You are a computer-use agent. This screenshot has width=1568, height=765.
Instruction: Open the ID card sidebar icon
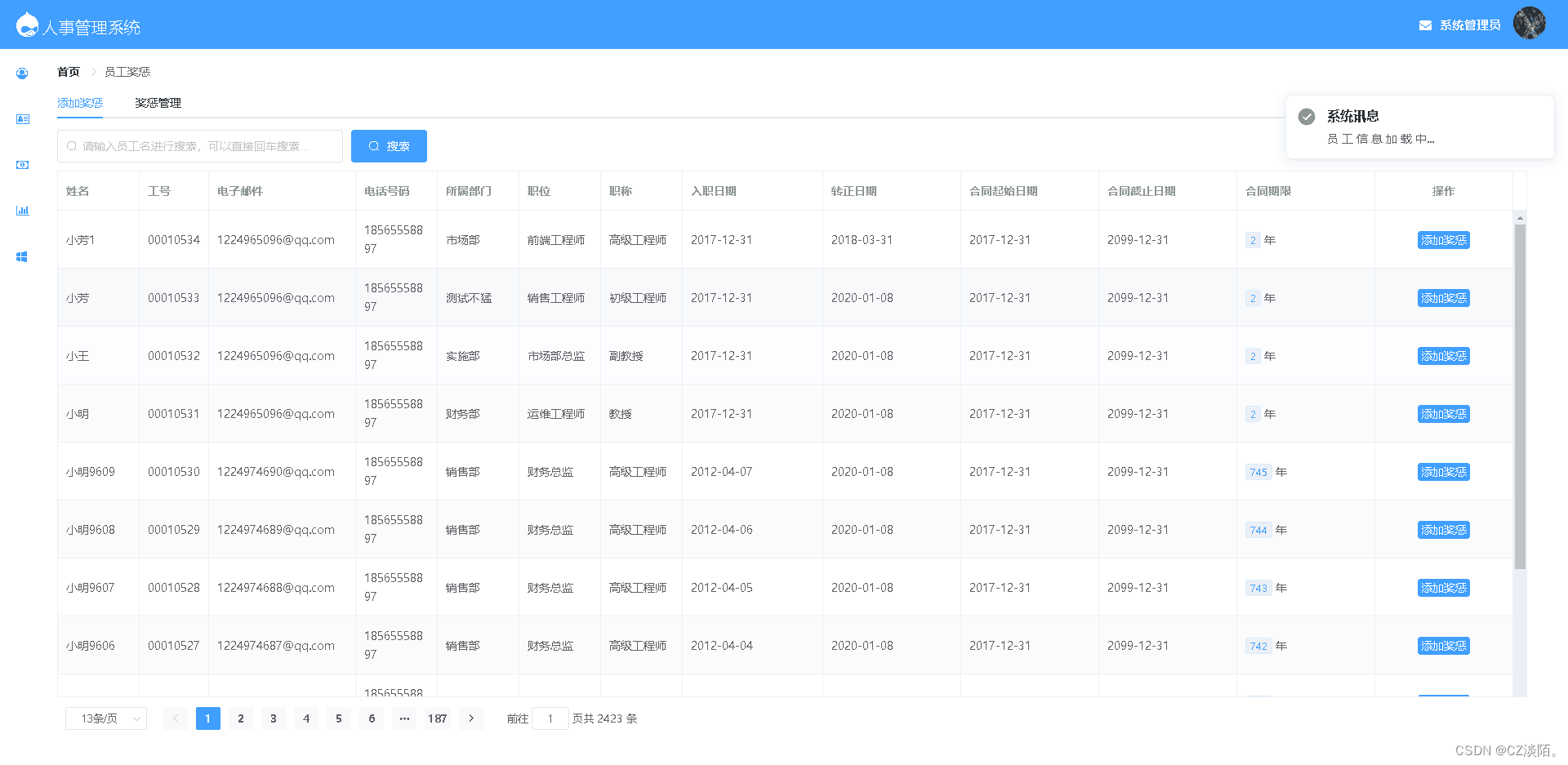(x=22, y=119)
